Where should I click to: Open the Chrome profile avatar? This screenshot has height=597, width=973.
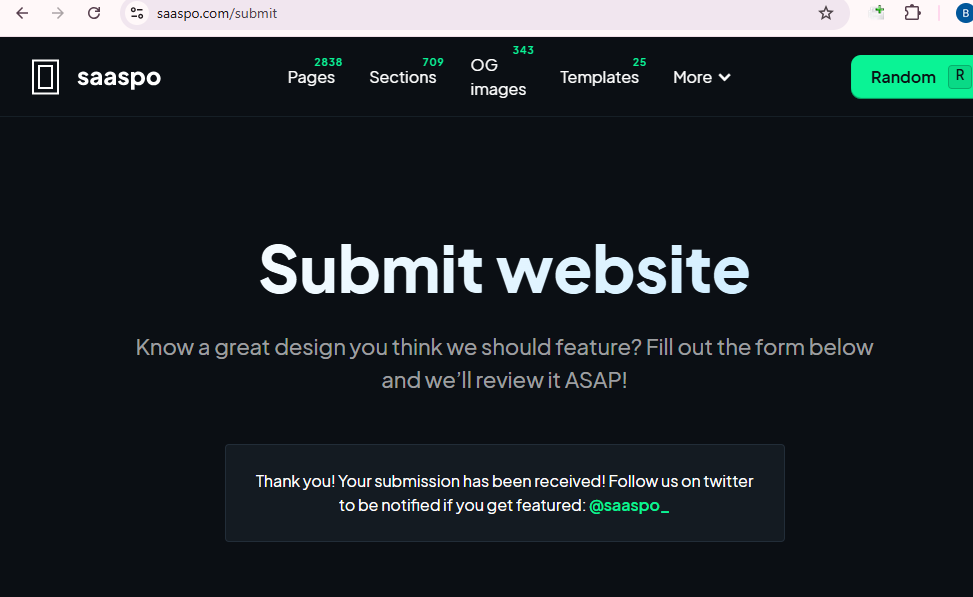[964, 13]
